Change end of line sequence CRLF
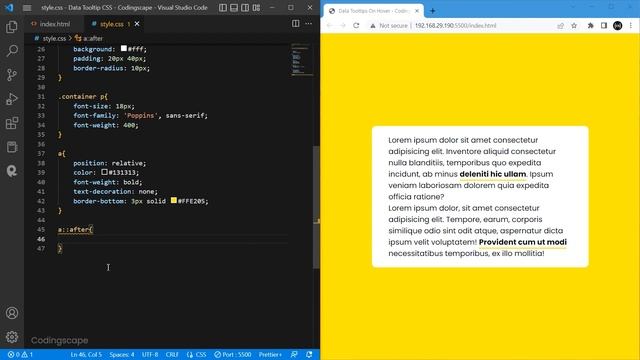 [x=172, y=354]
